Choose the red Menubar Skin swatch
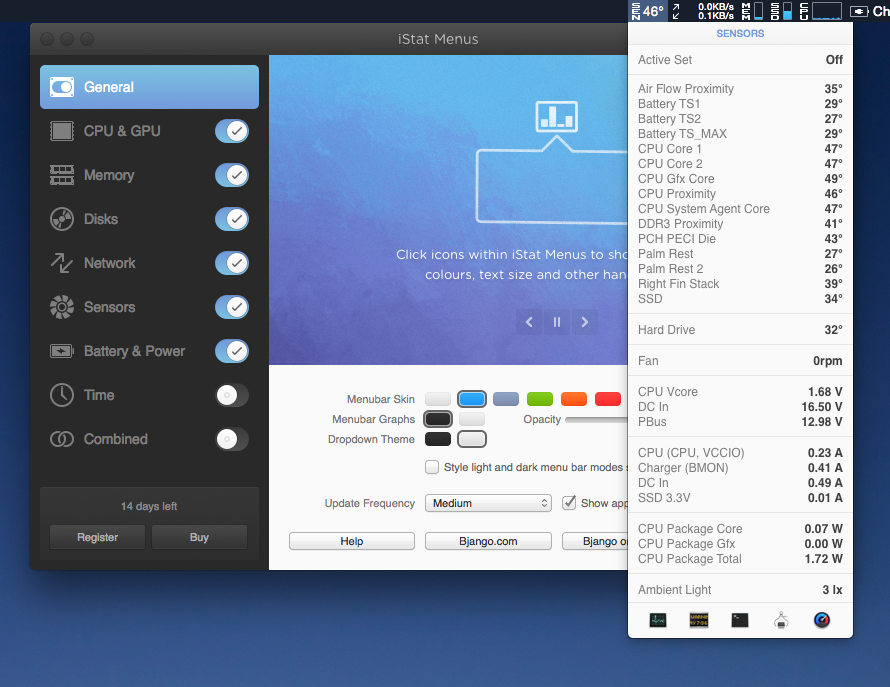This screenshot has width=890, height=687. [x=608, y=399]
